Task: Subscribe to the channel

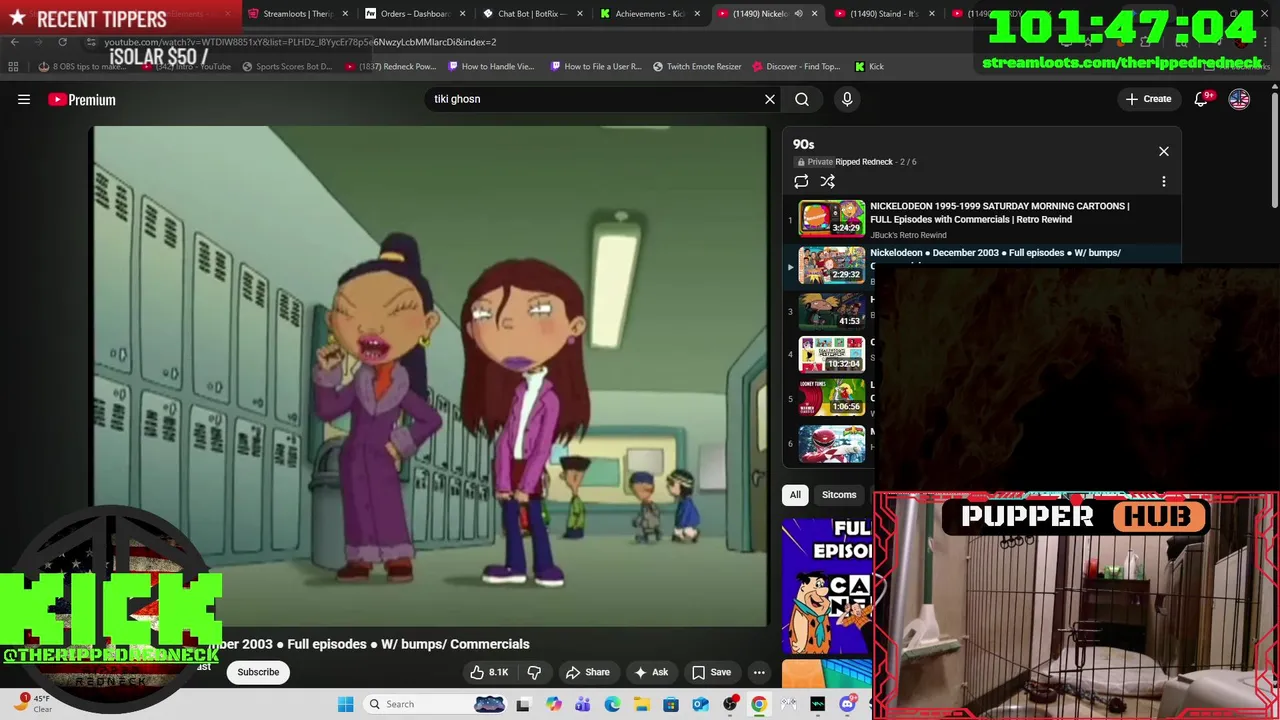Action: pos(258,672)
